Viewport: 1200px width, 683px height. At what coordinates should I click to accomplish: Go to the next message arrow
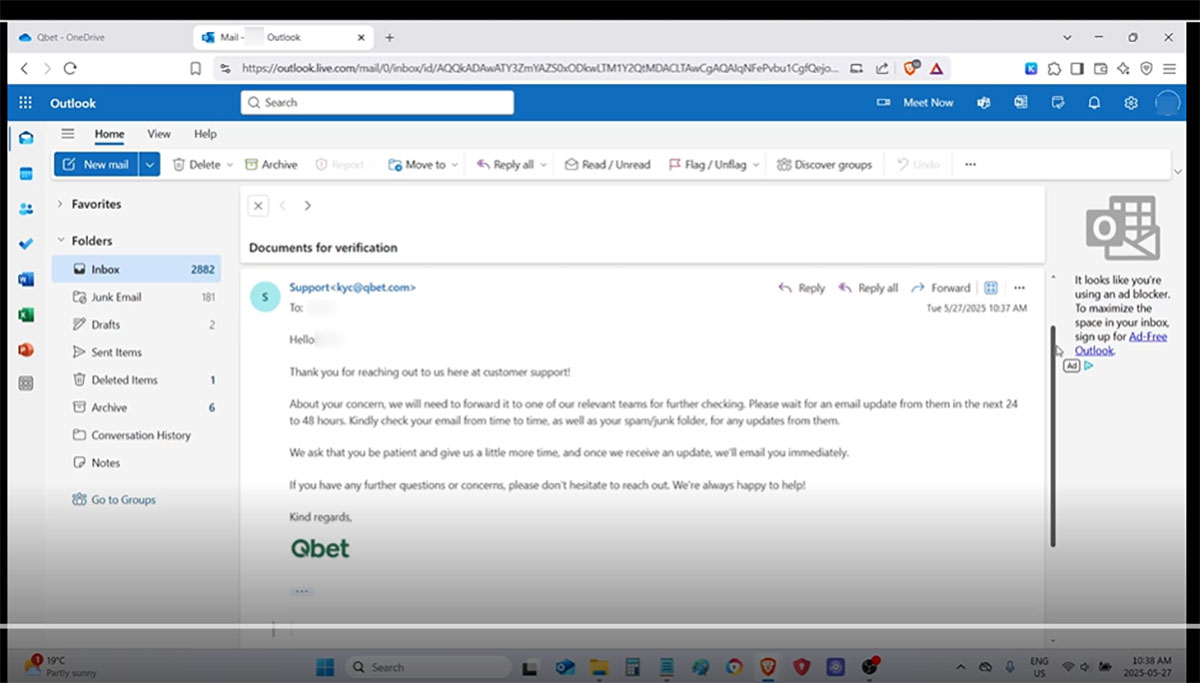coord(307,205)
